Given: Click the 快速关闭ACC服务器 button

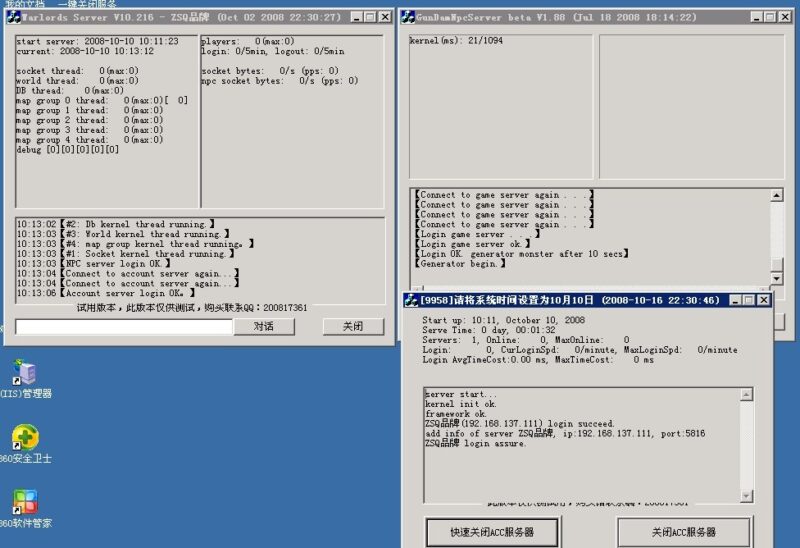Looking at the screenshot, I should [x=490, y=531].
